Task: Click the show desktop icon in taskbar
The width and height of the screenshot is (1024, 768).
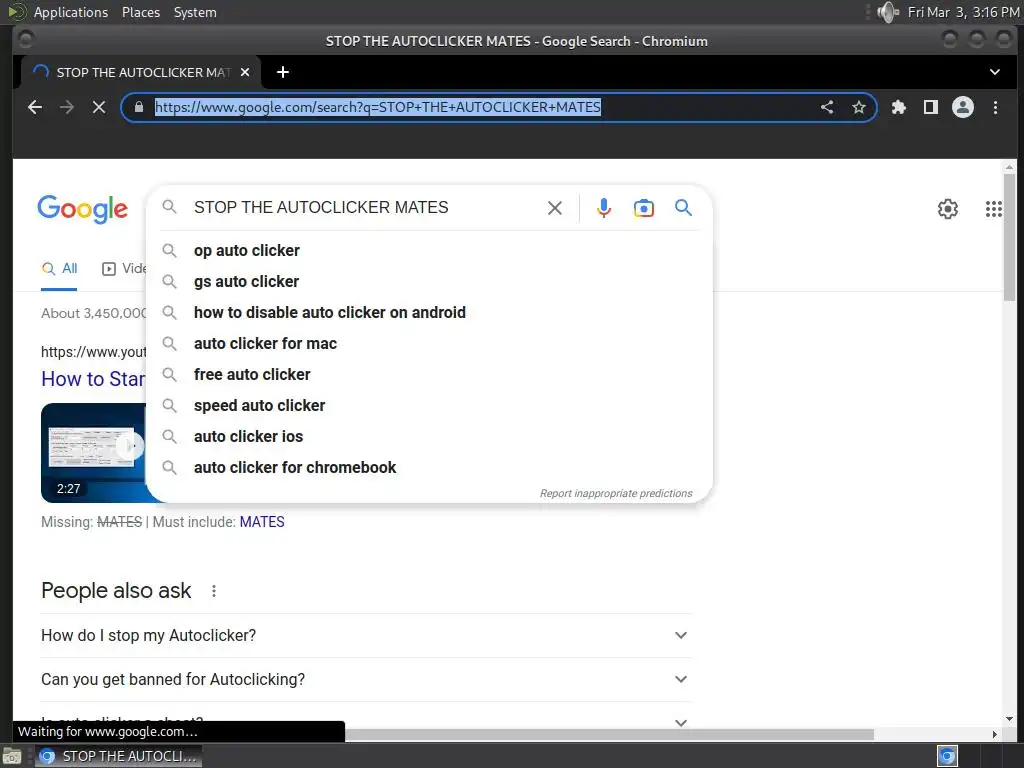Action: tap(12, 756)
